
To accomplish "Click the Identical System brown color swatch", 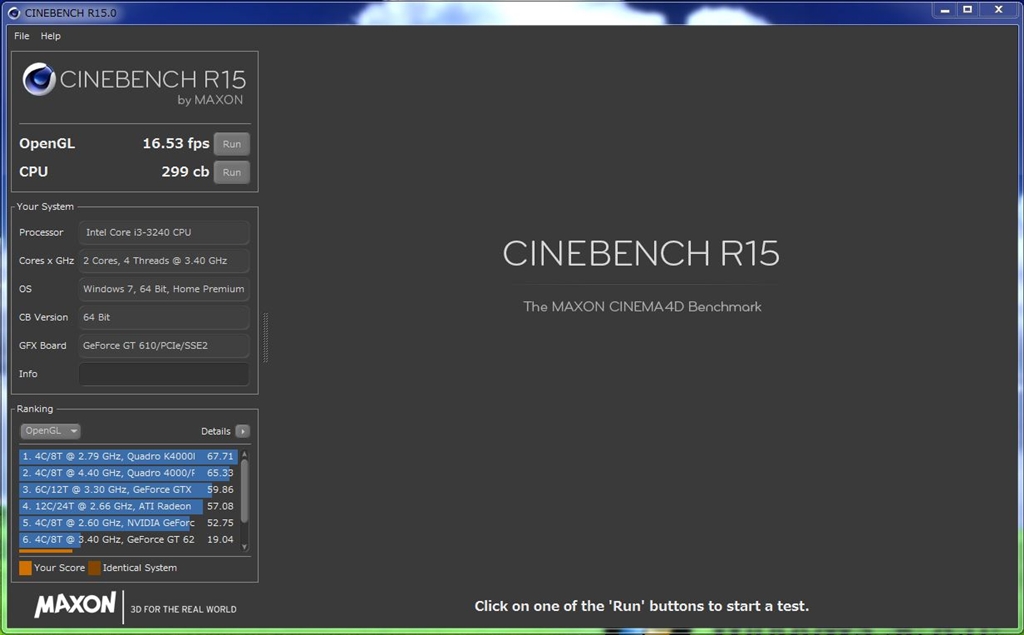I will (x=95, y=568).
